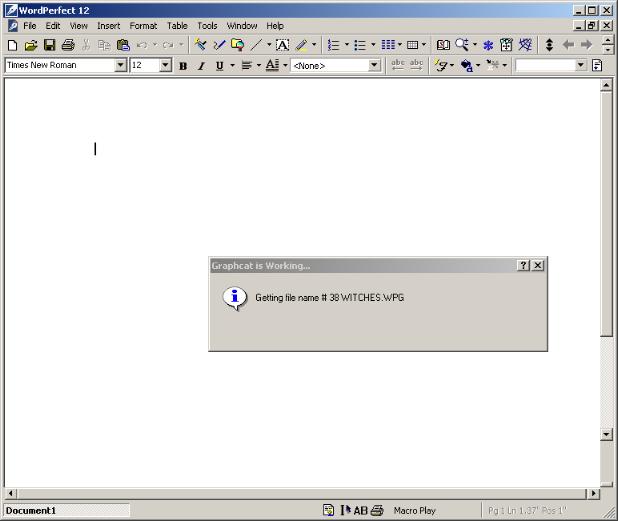The image size is (618, 521).
Task: Print the document
Action: [68, 45]
